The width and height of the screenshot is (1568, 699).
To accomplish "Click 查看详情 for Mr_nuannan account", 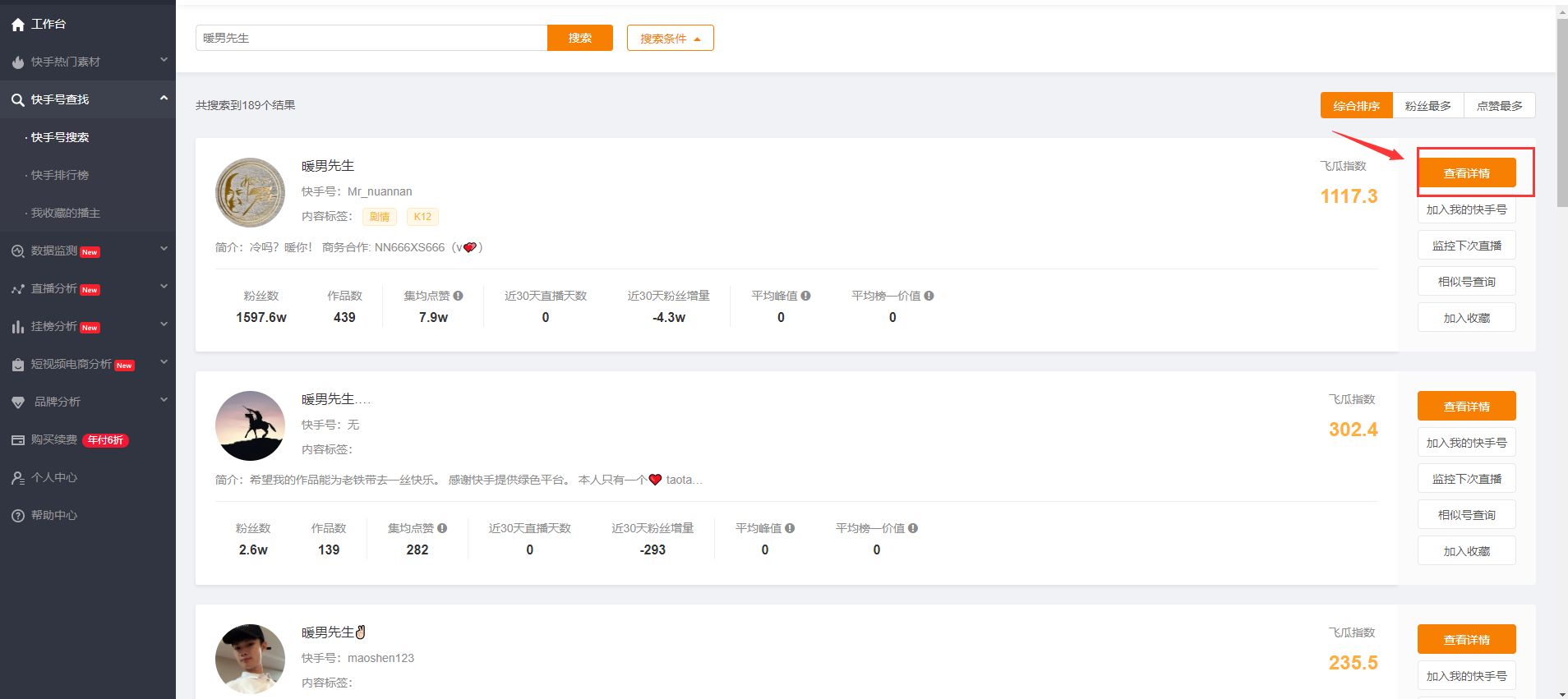I will (x=1467, y=173).
